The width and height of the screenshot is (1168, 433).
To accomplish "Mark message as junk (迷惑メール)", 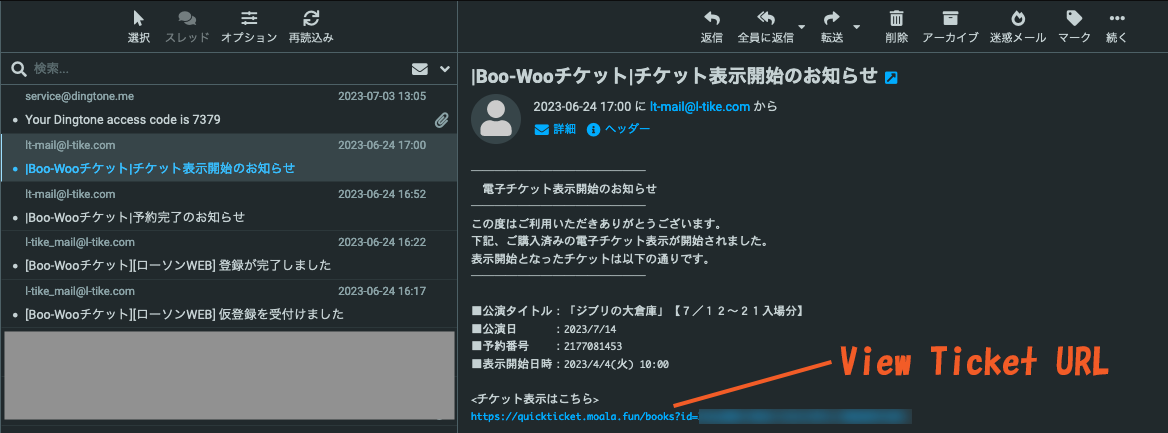I will [1017, 19].
